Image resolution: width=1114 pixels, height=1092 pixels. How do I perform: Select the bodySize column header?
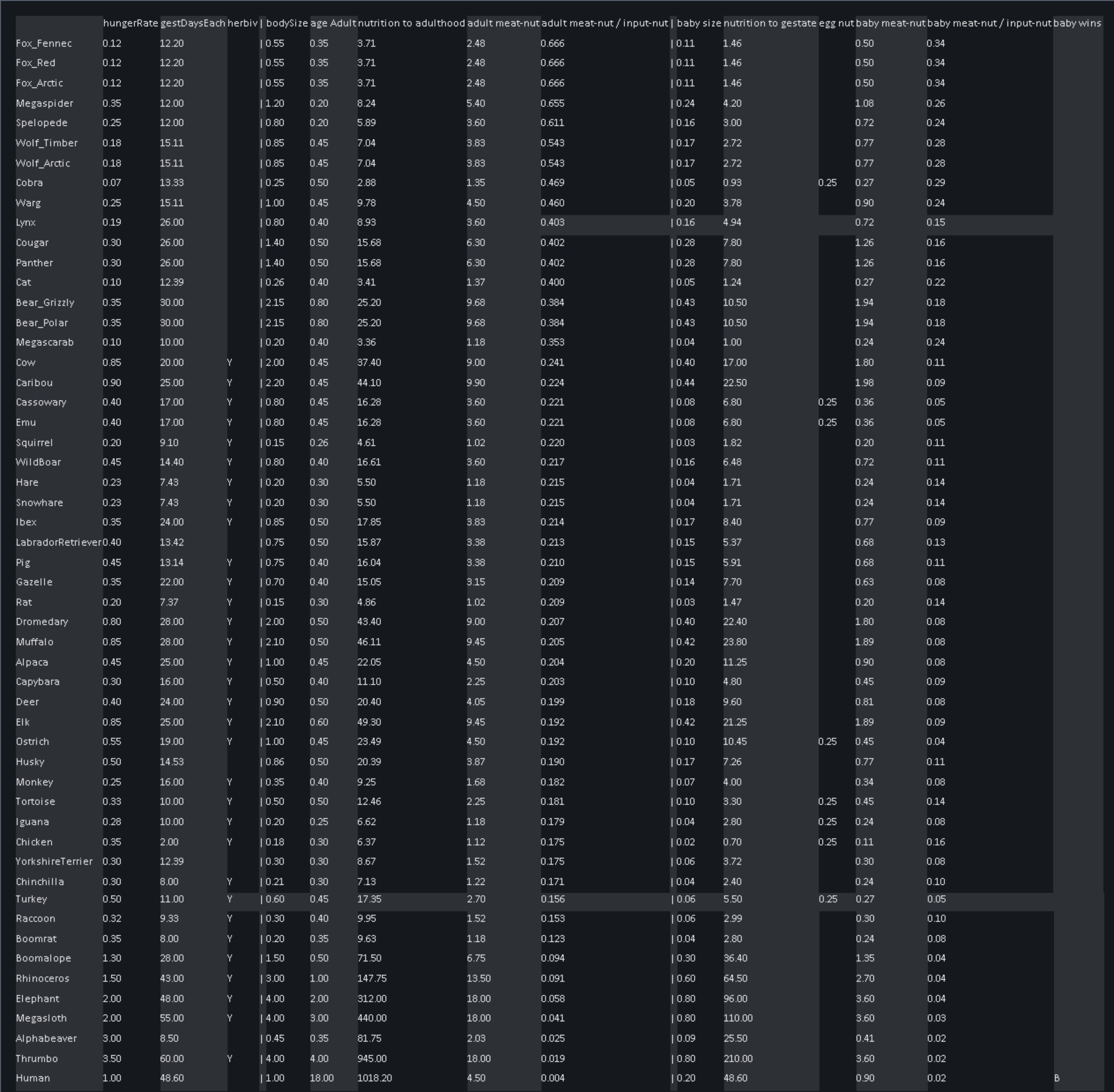(287, 23)
